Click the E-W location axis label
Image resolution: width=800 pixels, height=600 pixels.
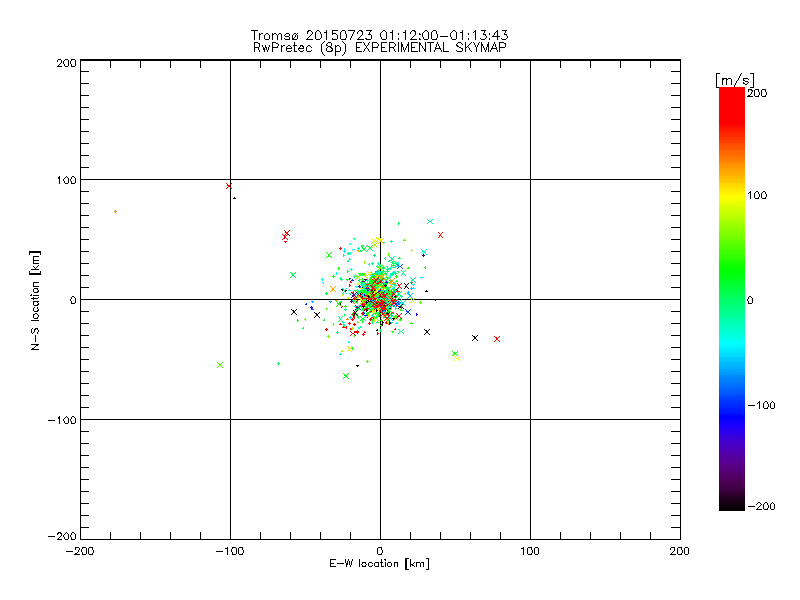(380, 563)
